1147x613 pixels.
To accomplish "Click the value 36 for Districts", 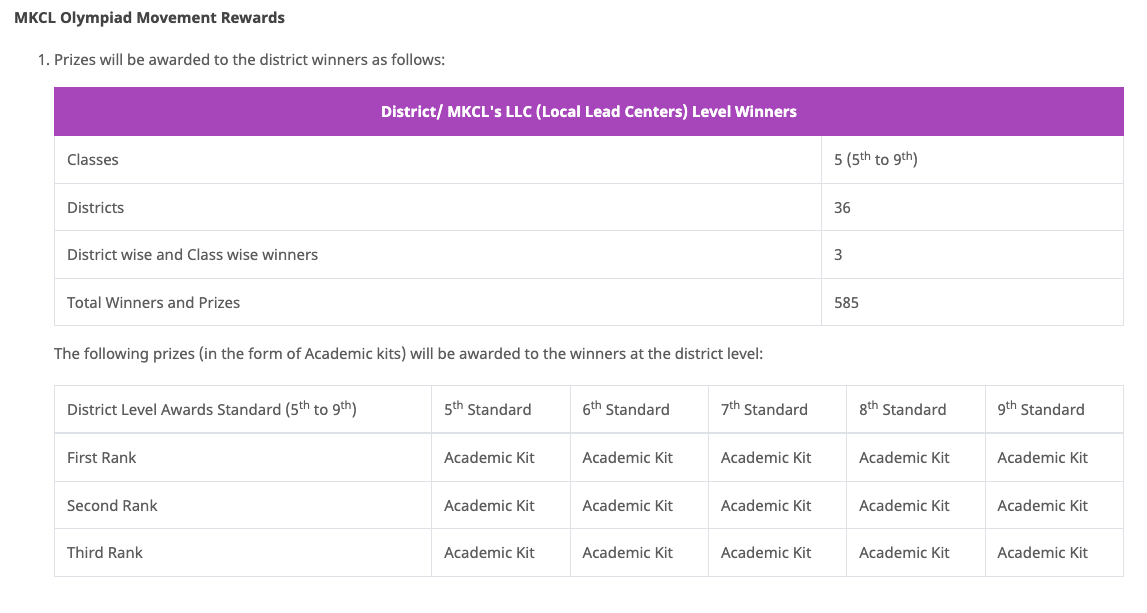I will coord(842,207).
